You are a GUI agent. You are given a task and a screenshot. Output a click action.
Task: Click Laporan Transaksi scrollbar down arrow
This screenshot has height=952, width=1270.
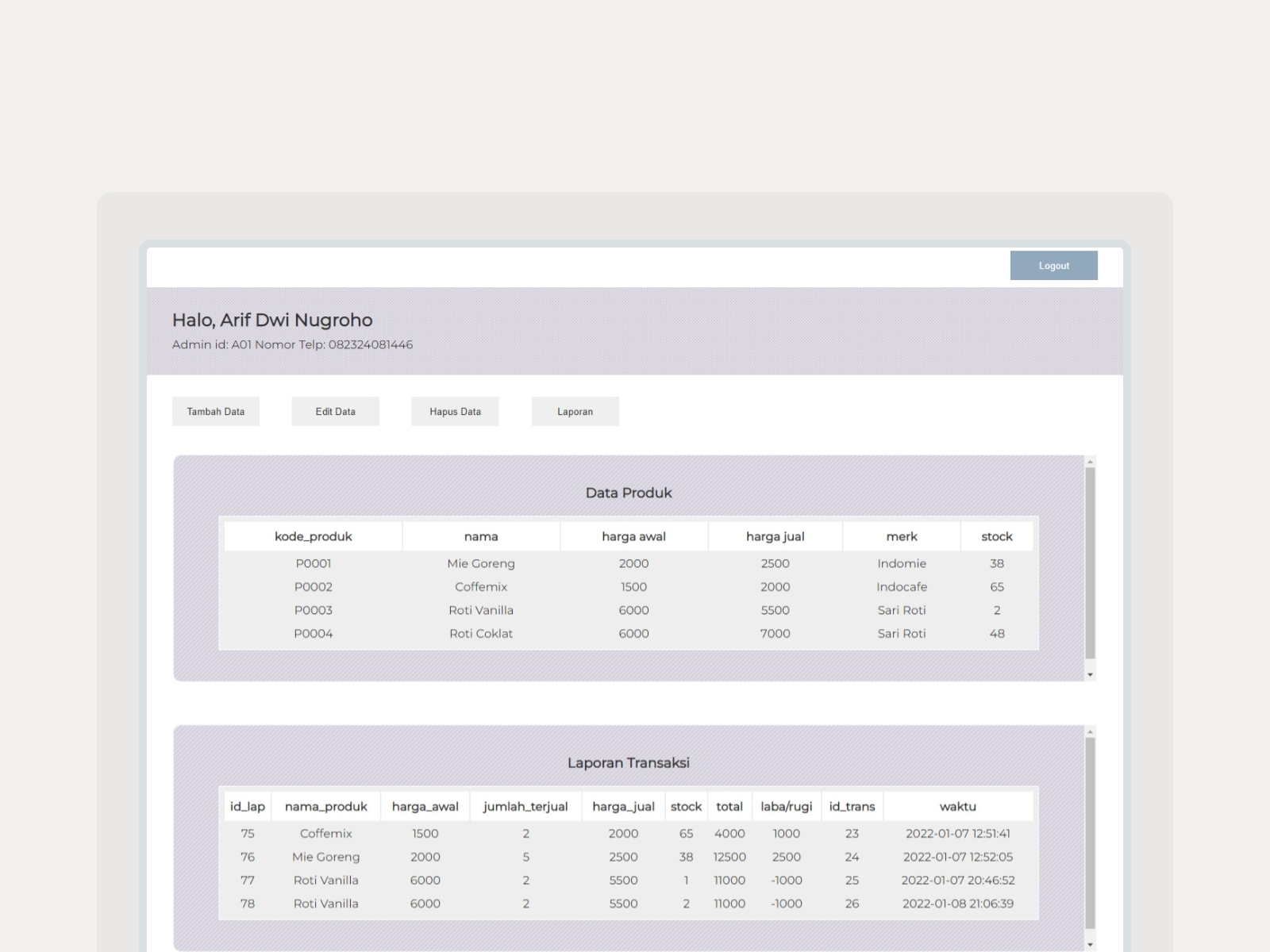[1090, 944]
